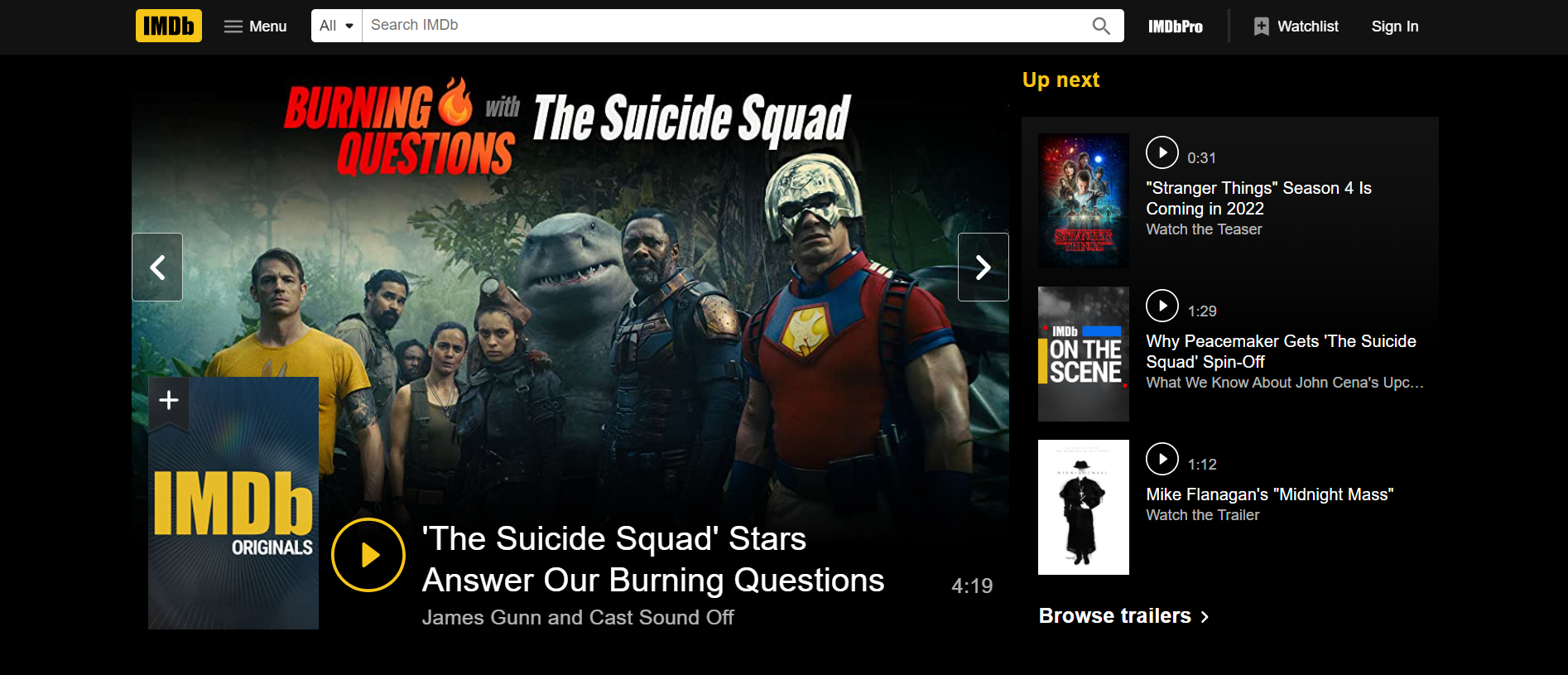The height and width of the screenshot is (675, 1568).
Task: Focus the Search IMDb input field
Action: pyautogui.click(x=720, y=26)
